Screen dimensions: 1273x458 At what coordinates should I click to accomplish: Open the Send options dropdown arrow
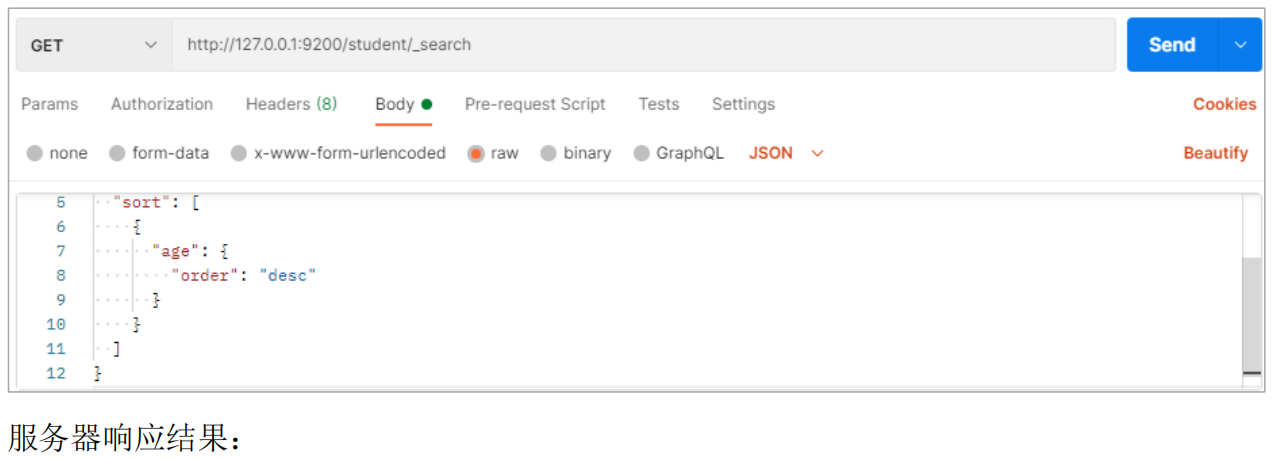pos(1241,45)
